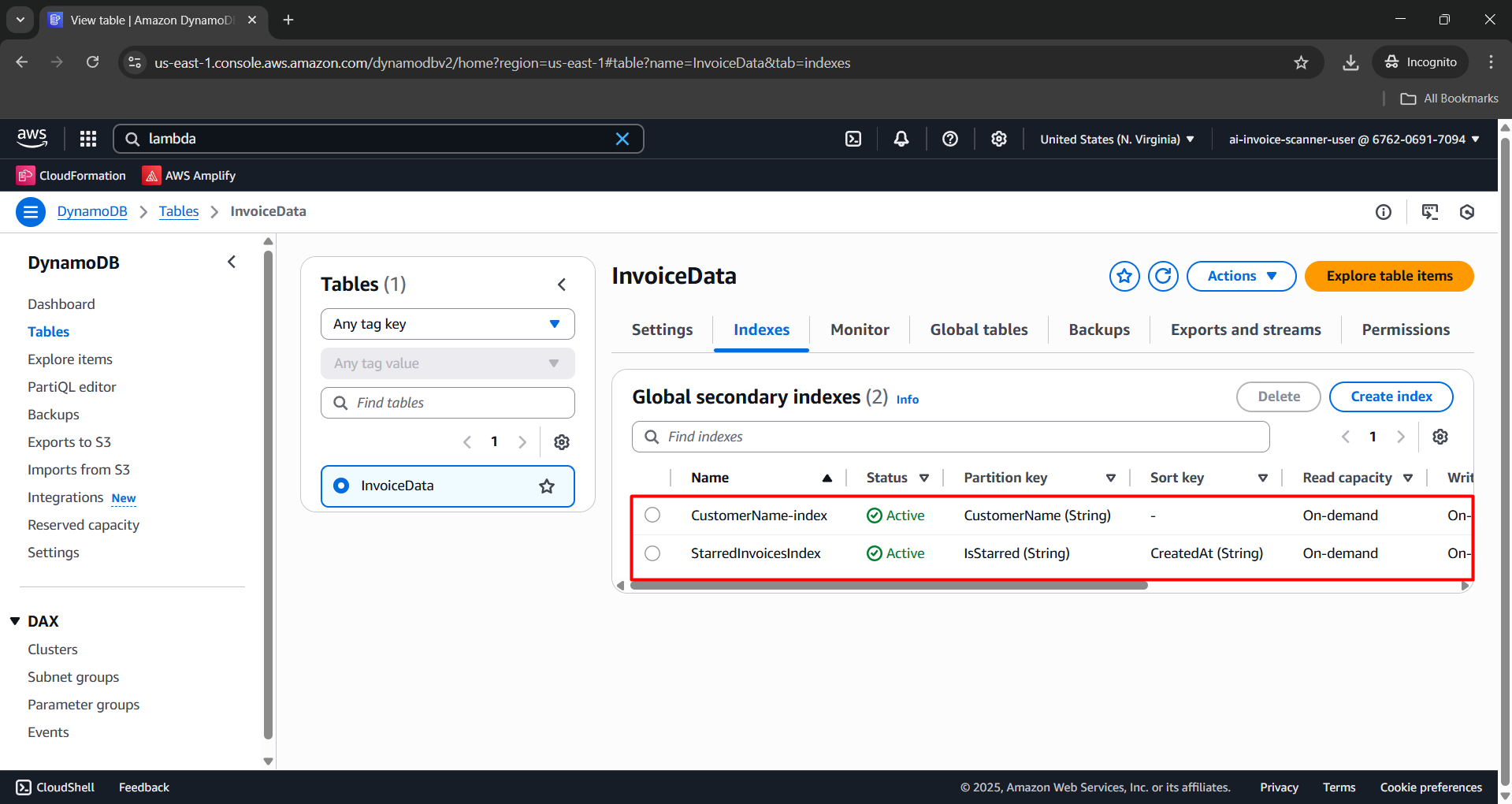Open the Actions dropdown menu

(x=1241, y=276)
